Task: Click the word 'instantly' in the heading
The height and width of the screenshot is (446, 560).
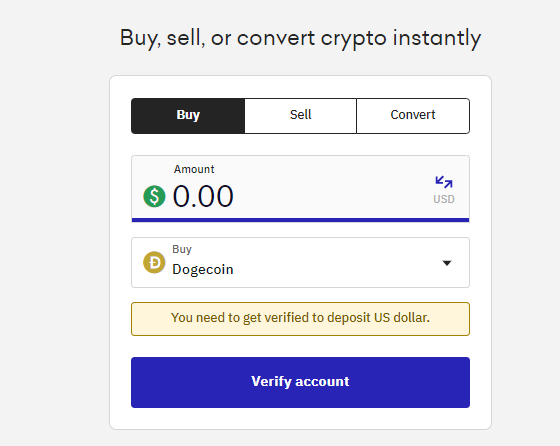Action: point(437,39)
